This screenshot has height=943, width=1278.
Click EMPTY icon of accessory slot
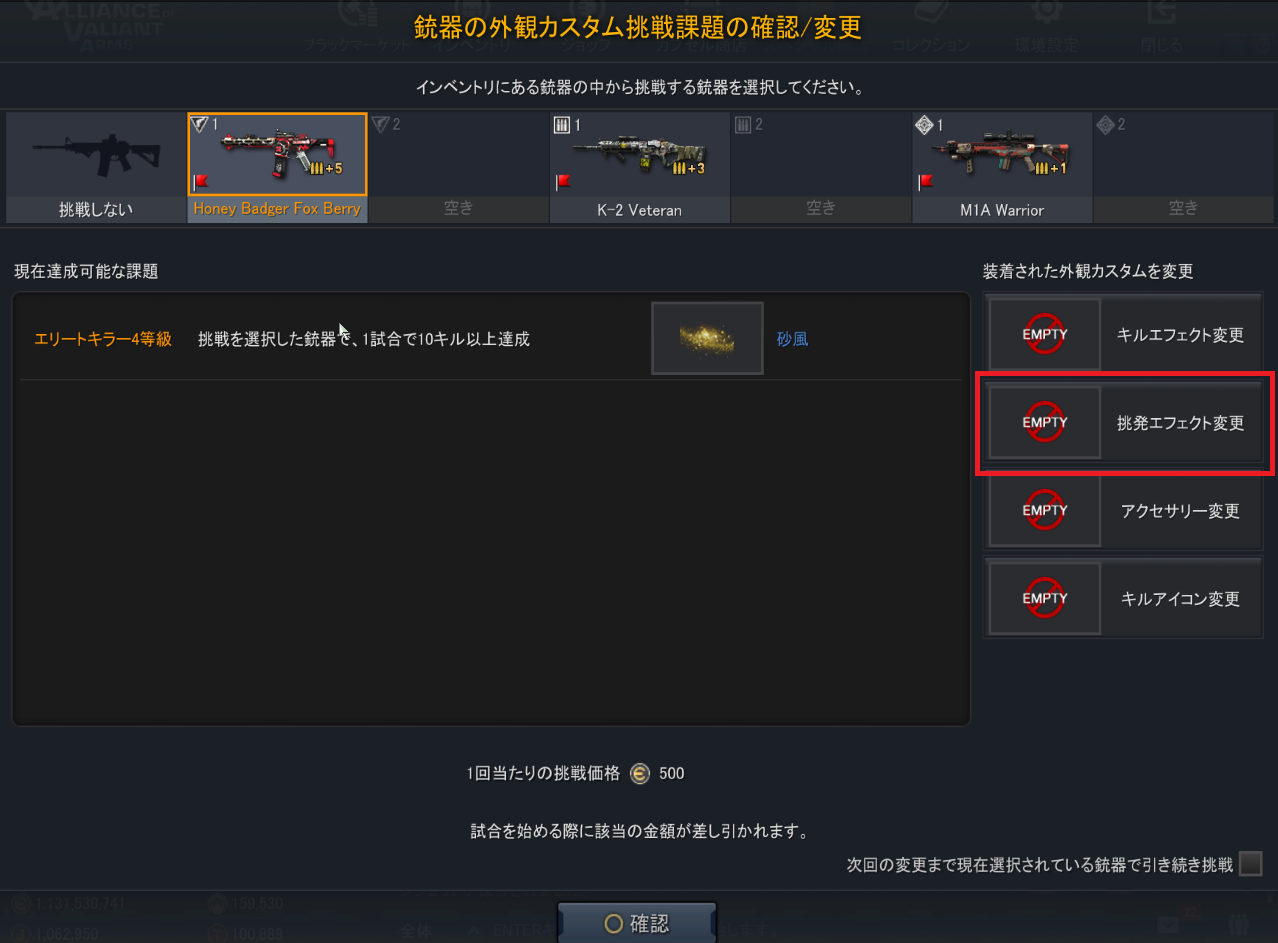(x=1045, y=511)
